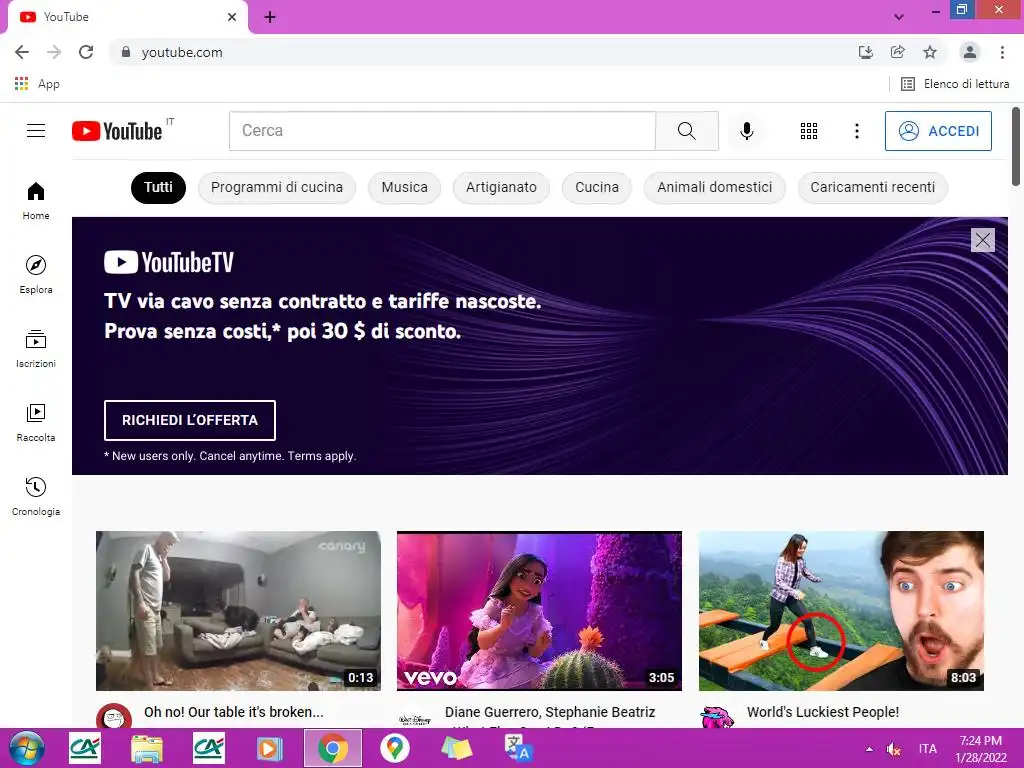The height and width of the screenshot is (768, 1024).
Task: Click the ITA language indicator
Action: coord(927,749)
